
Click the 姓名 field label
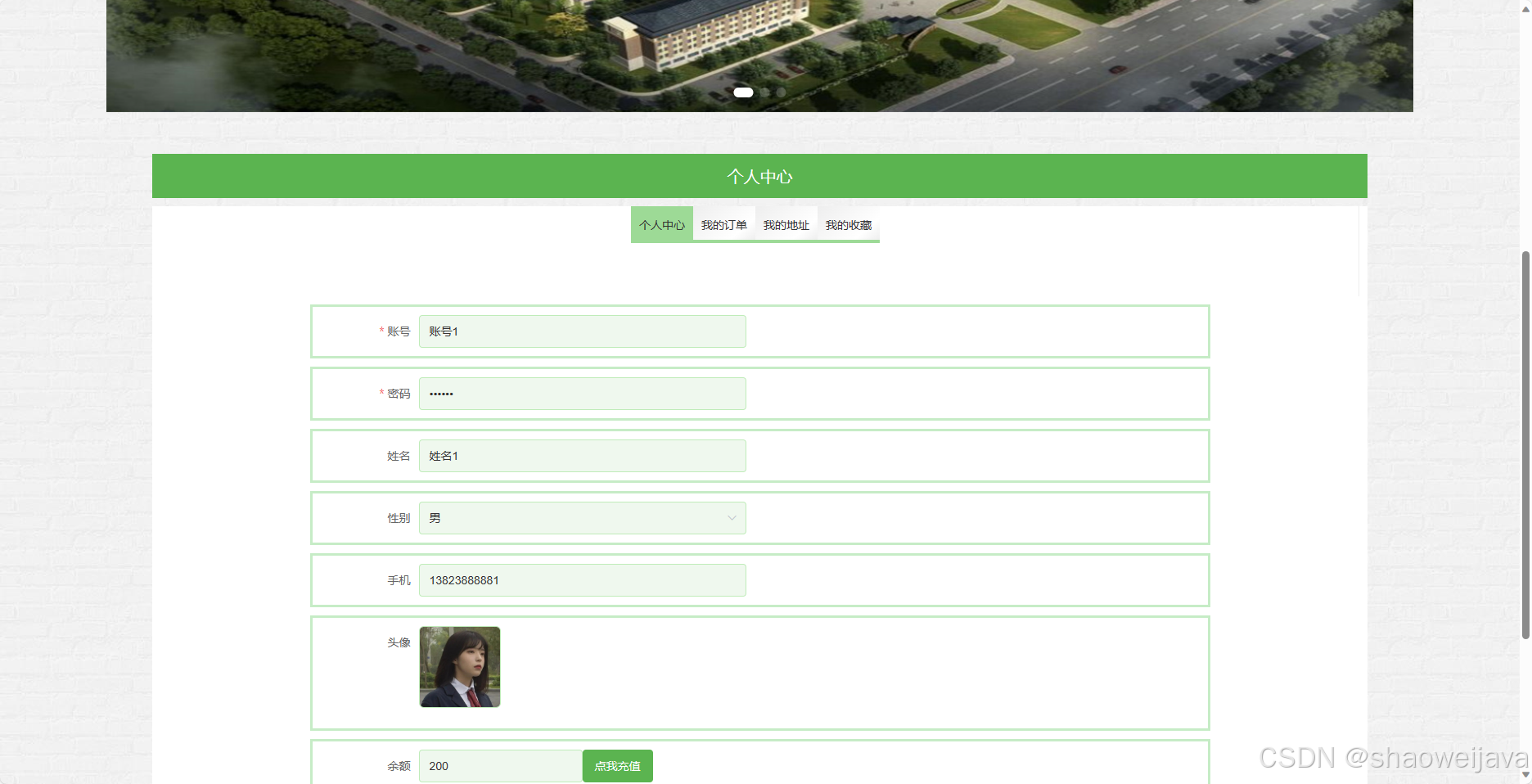click(399, 456)
